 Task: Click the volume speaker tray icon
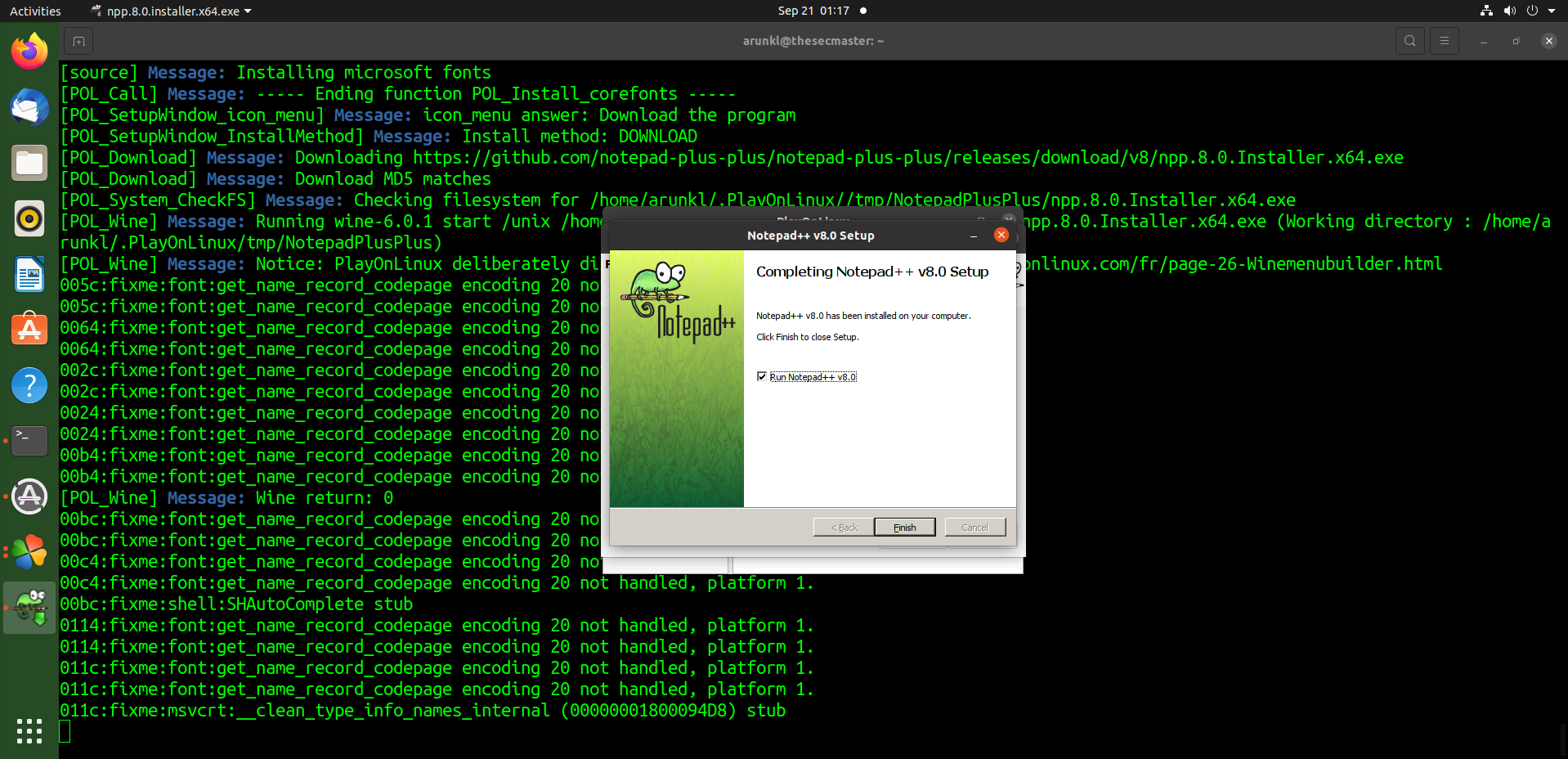pos(1509,11)
